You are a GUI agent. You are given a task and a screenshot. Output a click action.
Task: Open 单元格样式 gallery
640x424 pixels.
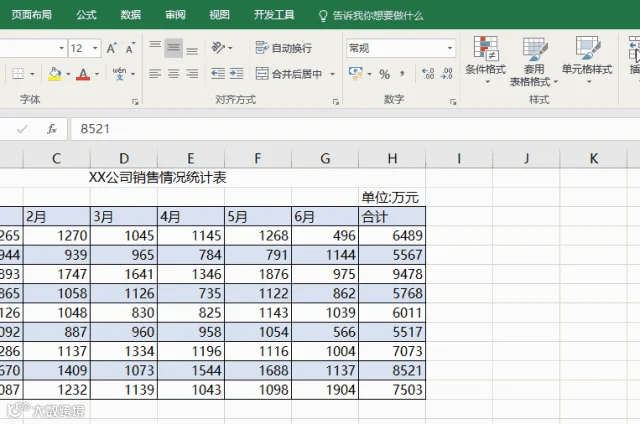pyautogui.click(x=587, y=60)
